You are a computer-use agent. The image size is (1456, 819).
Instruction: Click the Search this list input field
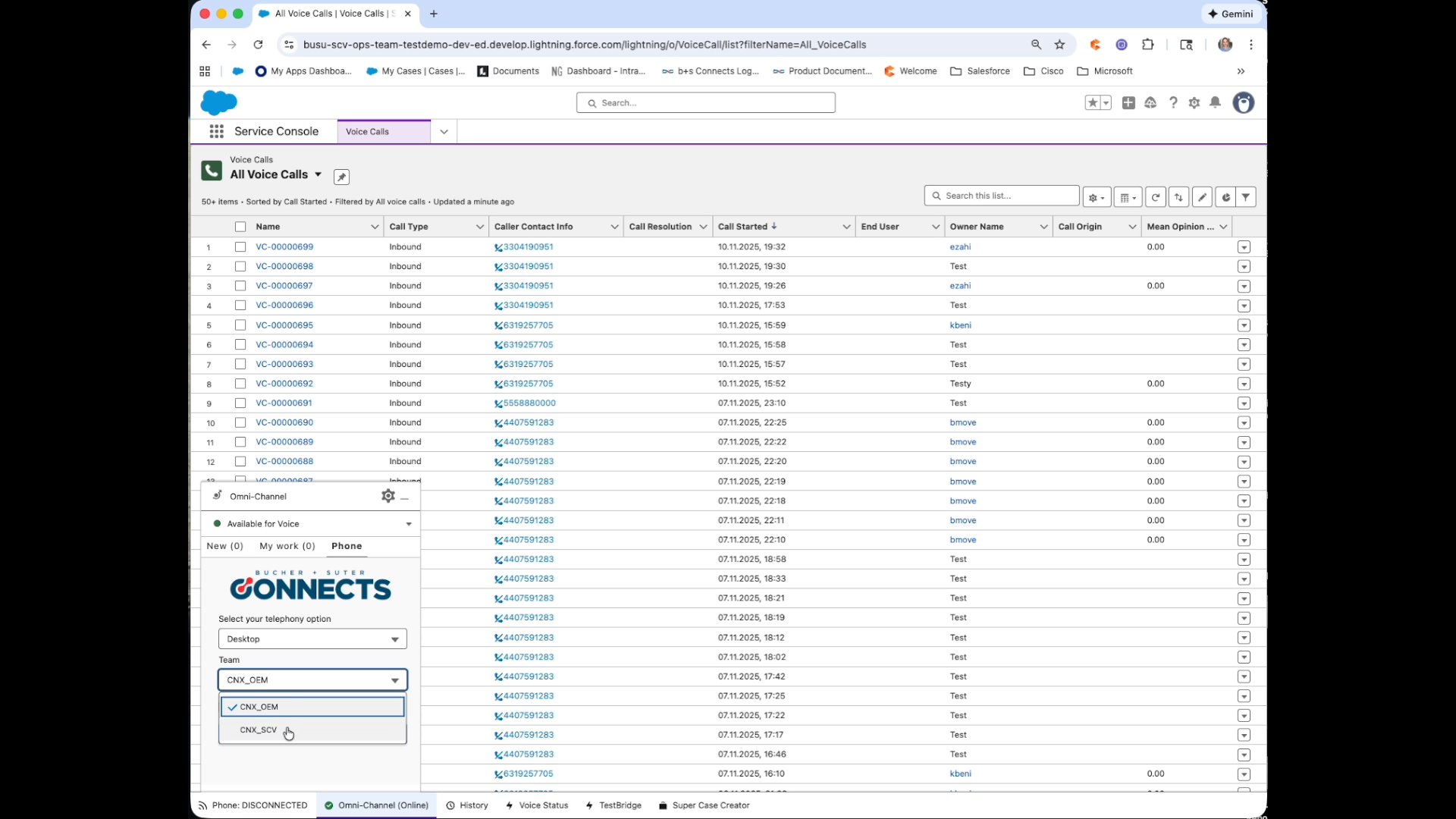coord(1001,195)
